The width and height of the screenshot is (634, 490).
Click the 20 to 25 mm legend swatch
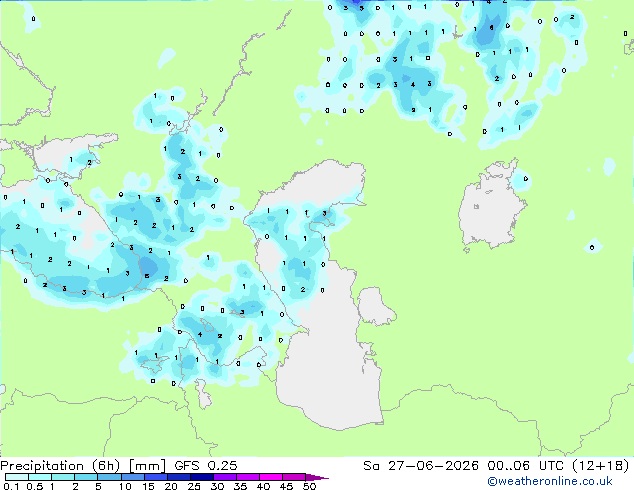[178, 477]
